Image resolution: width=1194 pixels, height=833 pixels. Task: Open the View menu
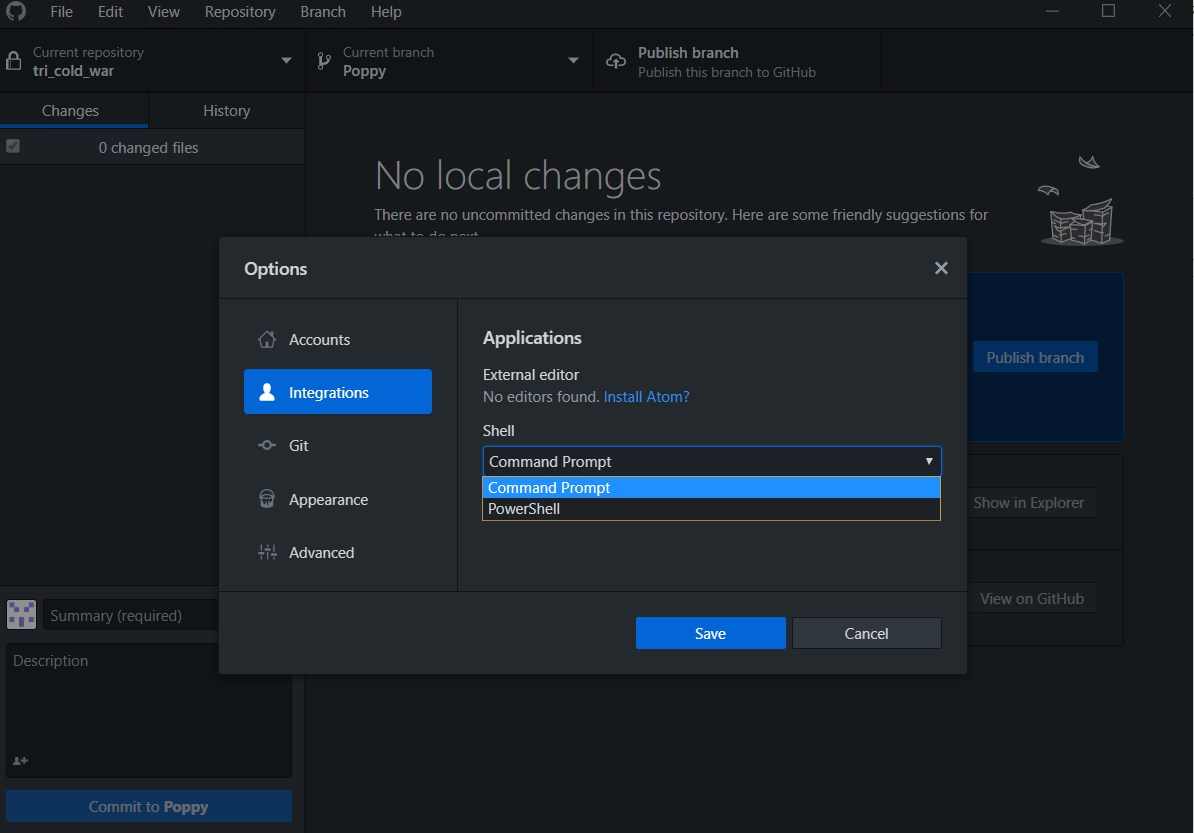pyautogui.click(x=164, y=11)
